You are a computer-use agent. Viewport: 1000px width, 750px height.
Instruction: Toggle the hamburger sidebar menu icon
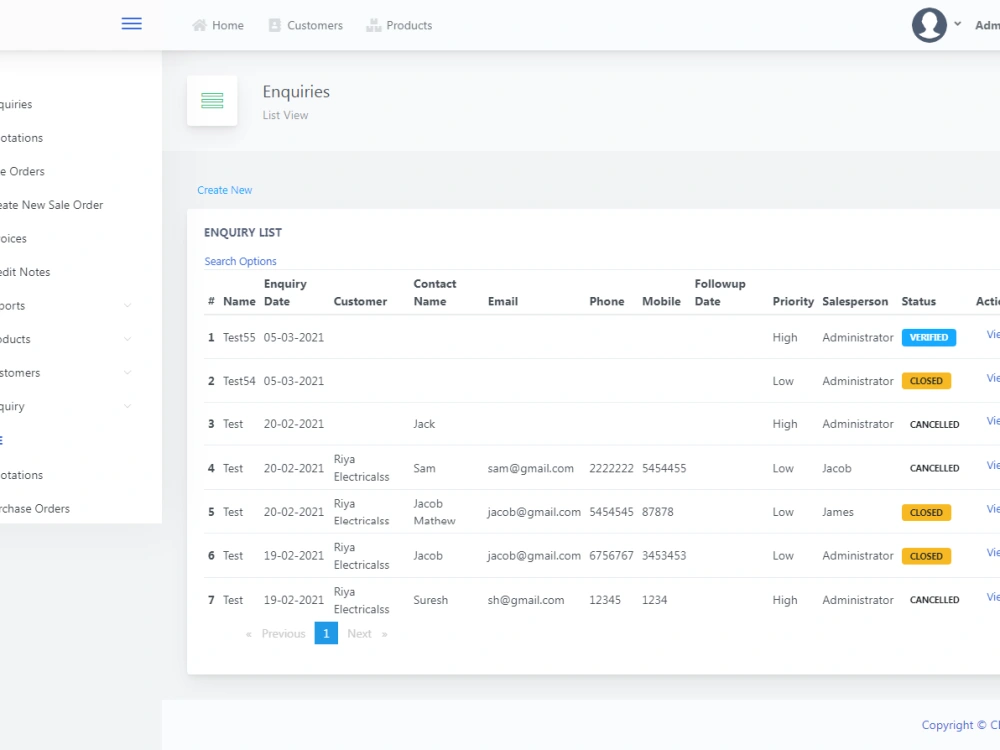(x=131, y=24)
